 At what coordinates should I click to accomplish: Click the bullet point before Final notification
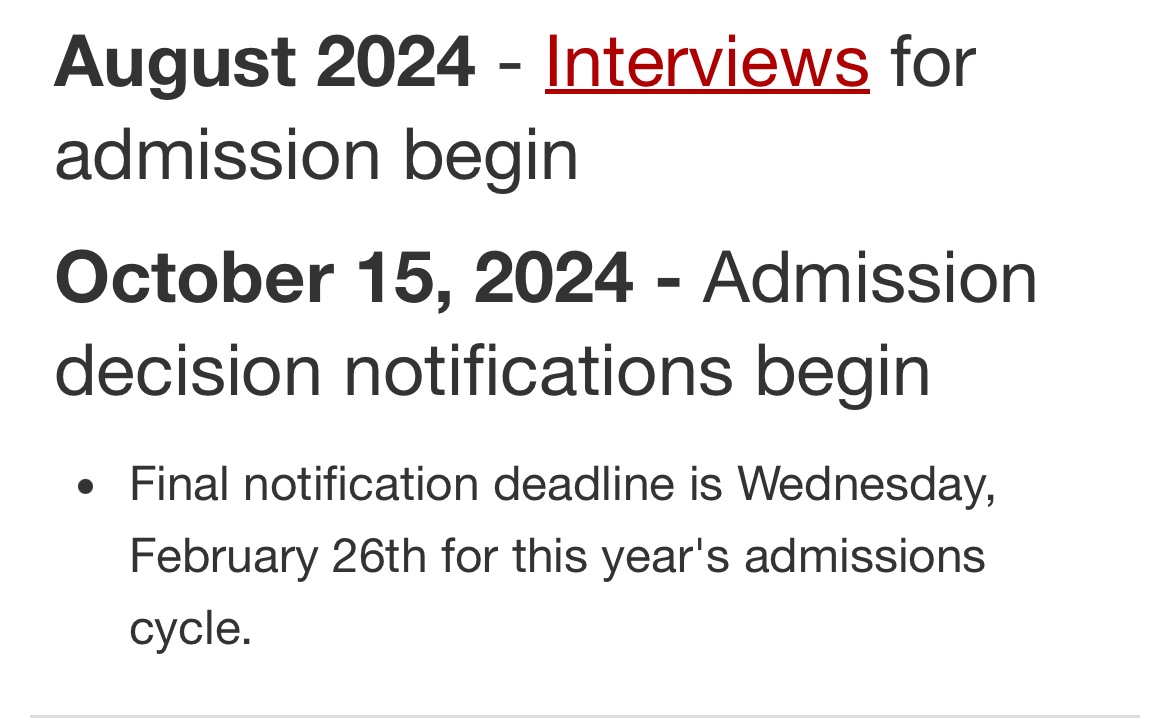pyautogui.click(x=86, y=487)
